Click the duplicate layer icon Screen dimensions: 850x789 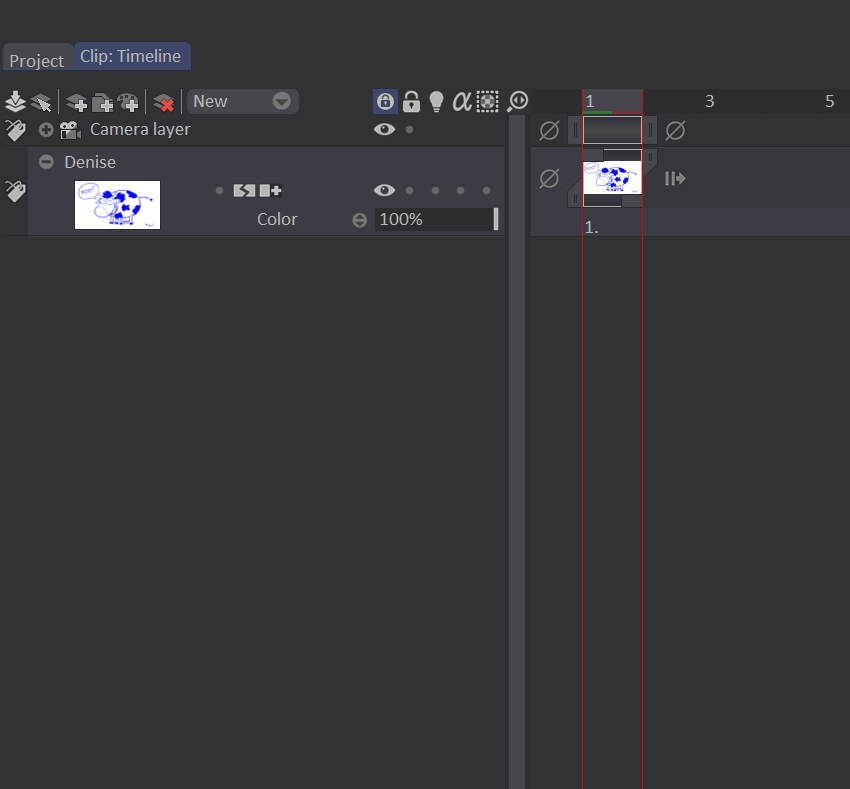pos(103,101)
